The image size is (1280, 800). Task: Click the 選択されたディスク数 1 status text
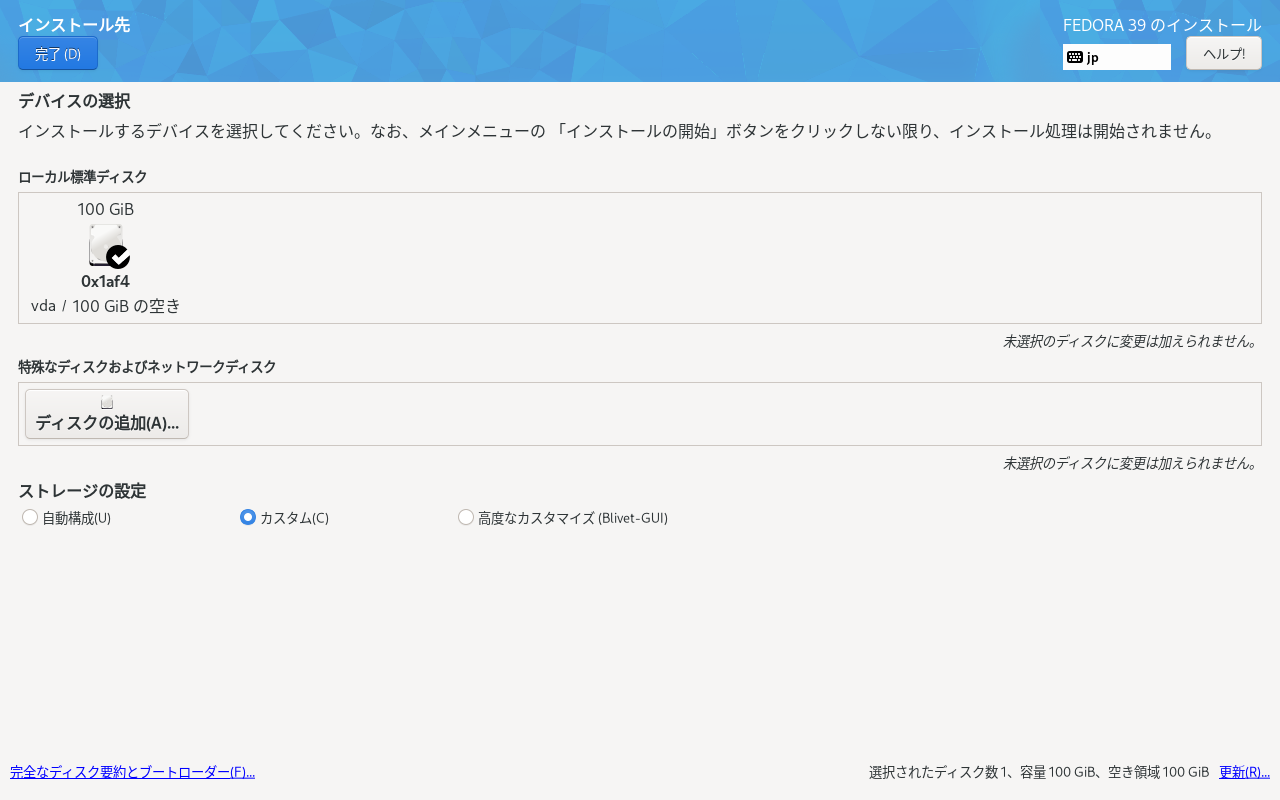(1039, 772)
